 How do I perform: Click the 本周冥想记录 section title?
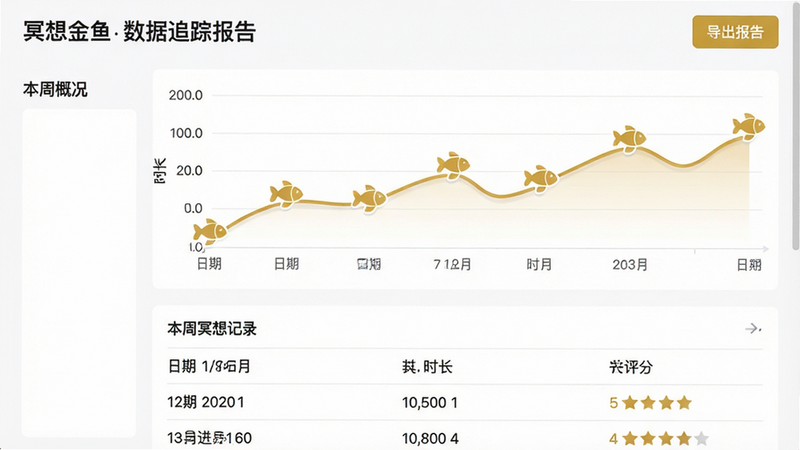point(212,329)
